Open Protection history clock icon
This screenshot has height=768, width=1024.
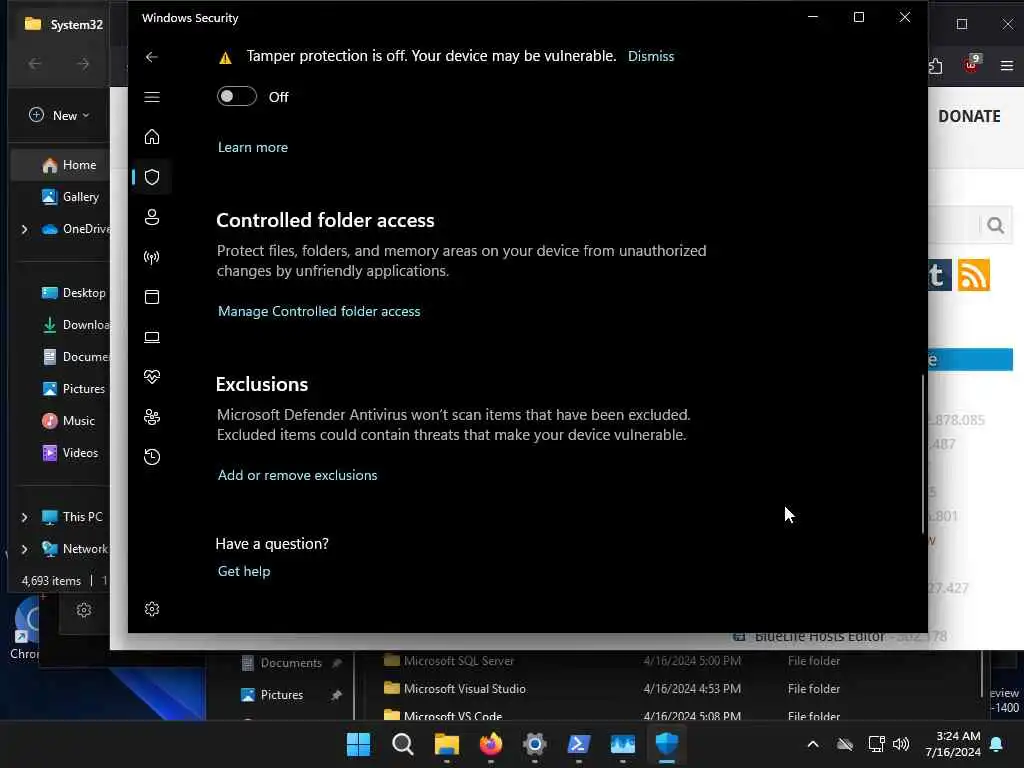point(152,456)
